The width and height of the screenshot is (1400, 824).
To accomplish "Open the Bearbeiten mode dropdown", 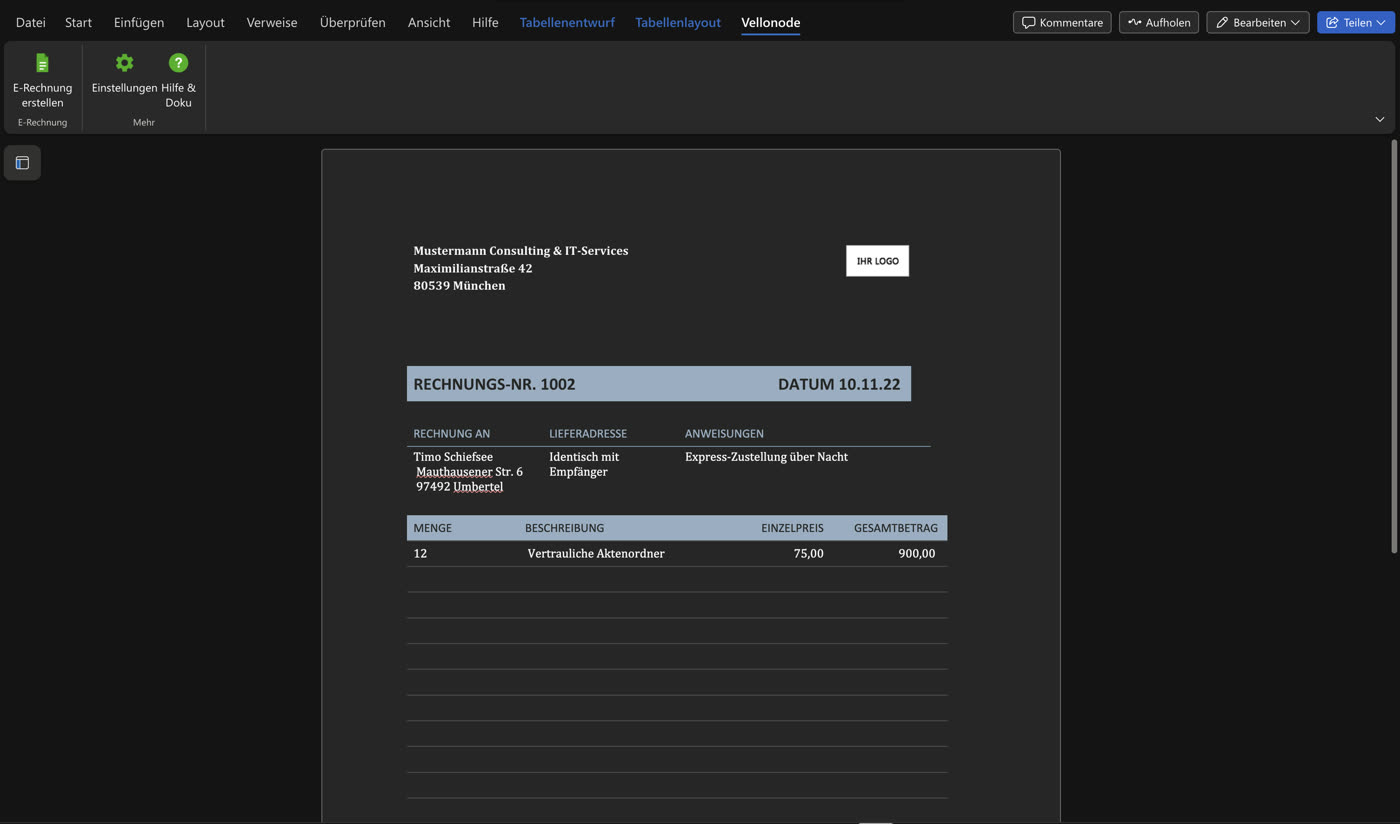I will click(x=1258, y=22).
